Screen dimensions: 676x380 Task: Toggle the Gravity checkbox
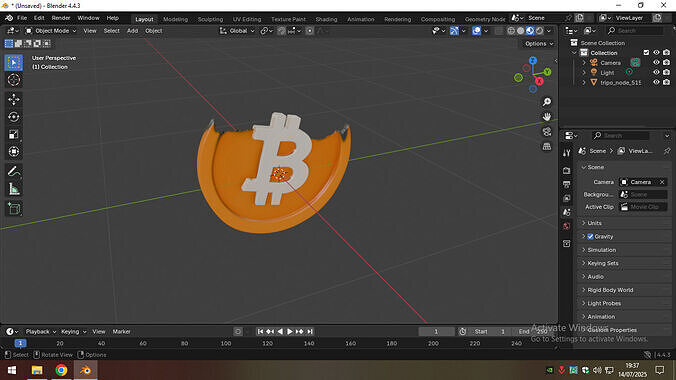(x=590, y=236)
